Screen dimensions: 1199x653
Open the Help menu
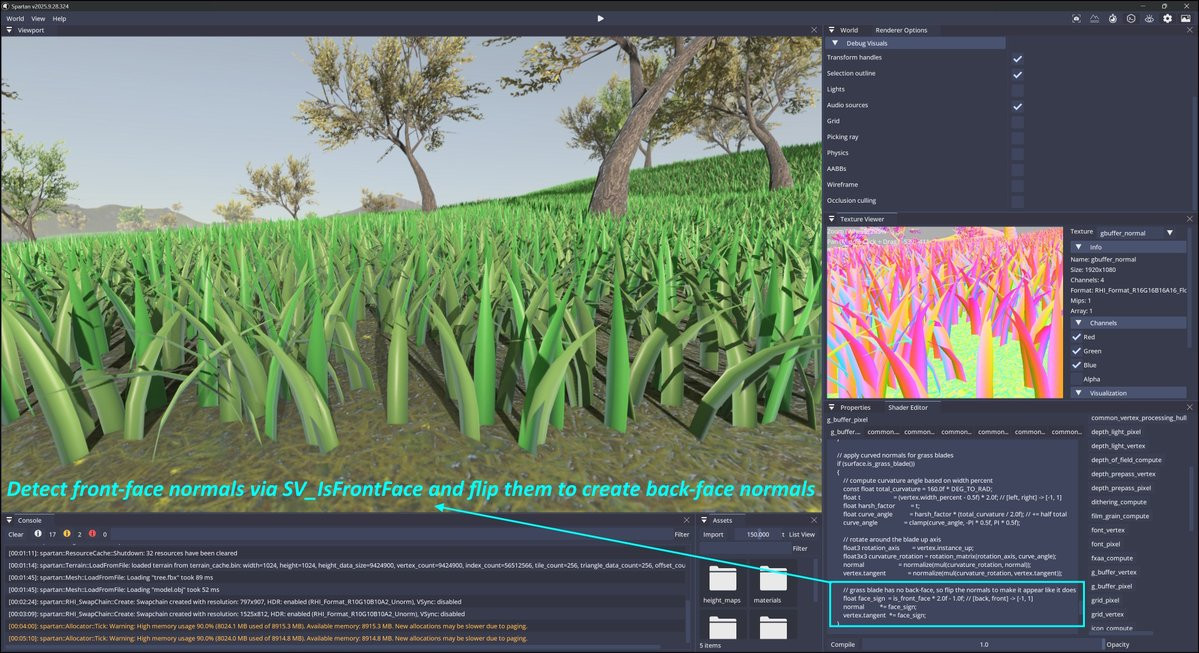(x=59, y=18)
